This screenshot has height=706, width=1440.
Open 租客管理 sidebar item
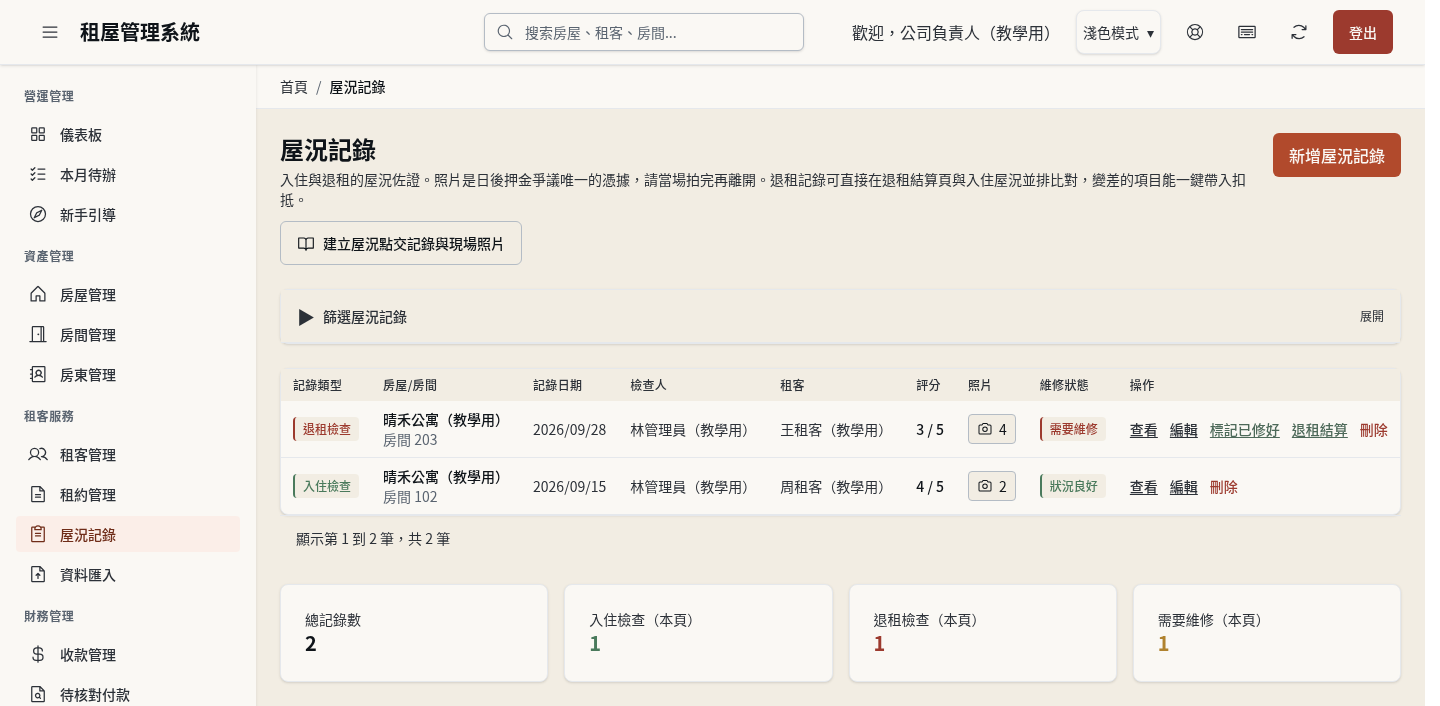click(x=128, y=454)
